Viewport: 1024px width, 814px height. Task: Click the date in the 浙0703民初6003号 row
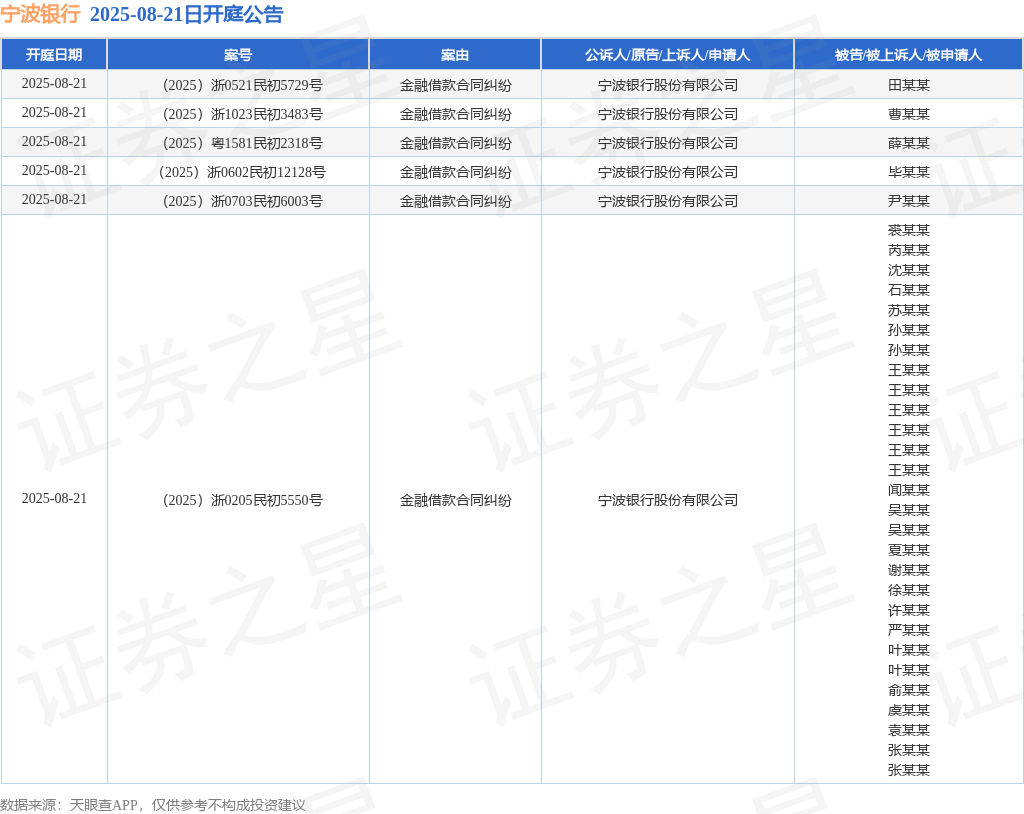54,199
